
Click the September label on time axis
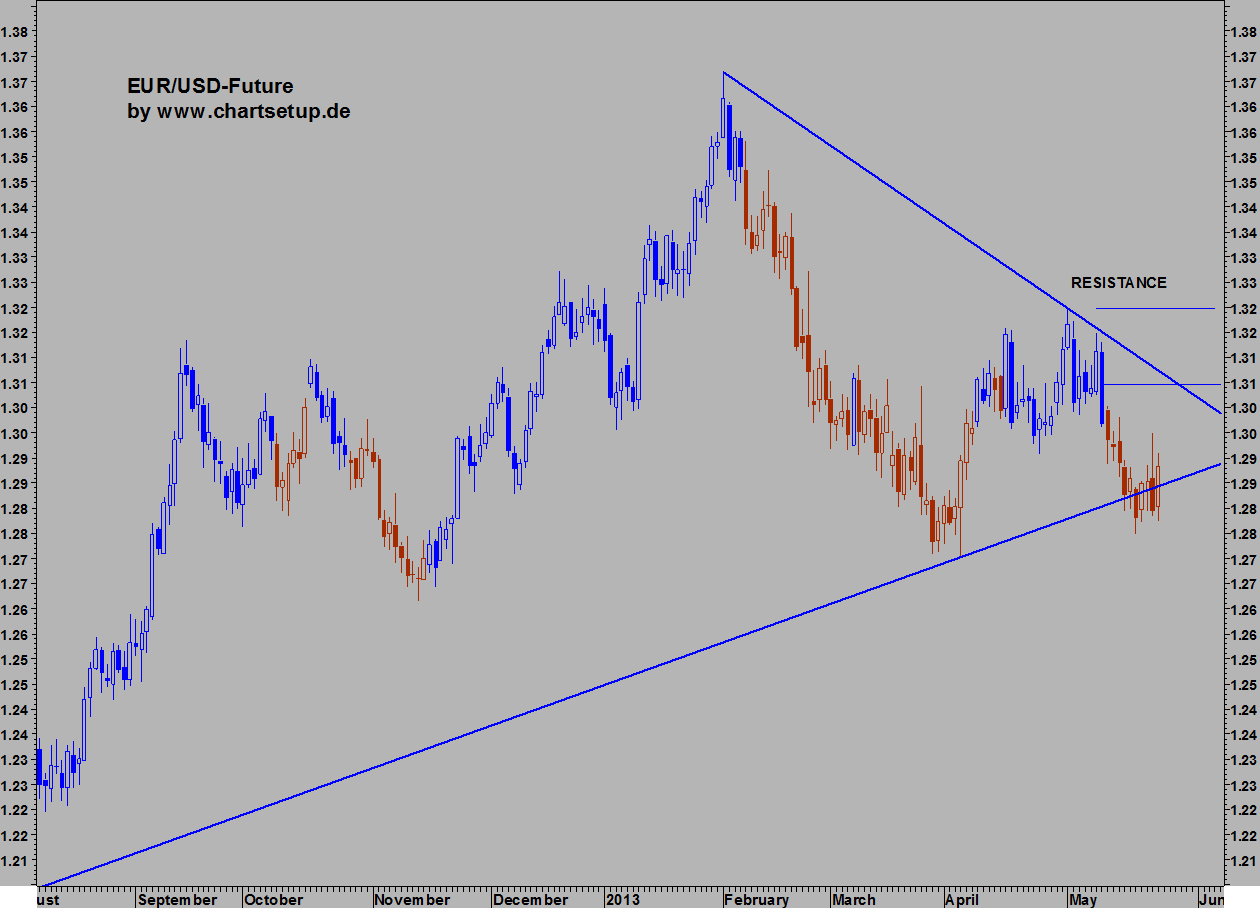coord(178,899)
